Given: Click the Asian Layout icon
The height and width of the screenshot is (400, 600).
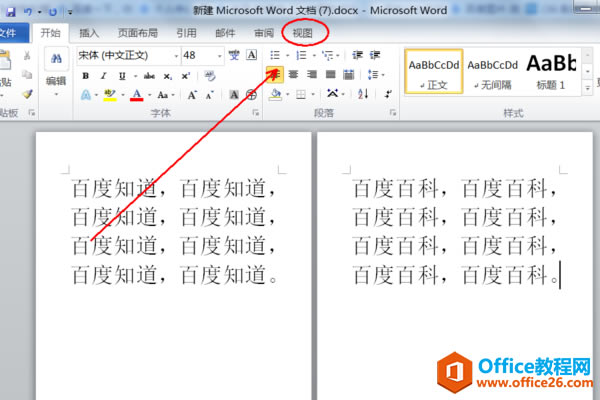Looking at the screenshot, I should [333, 94].
